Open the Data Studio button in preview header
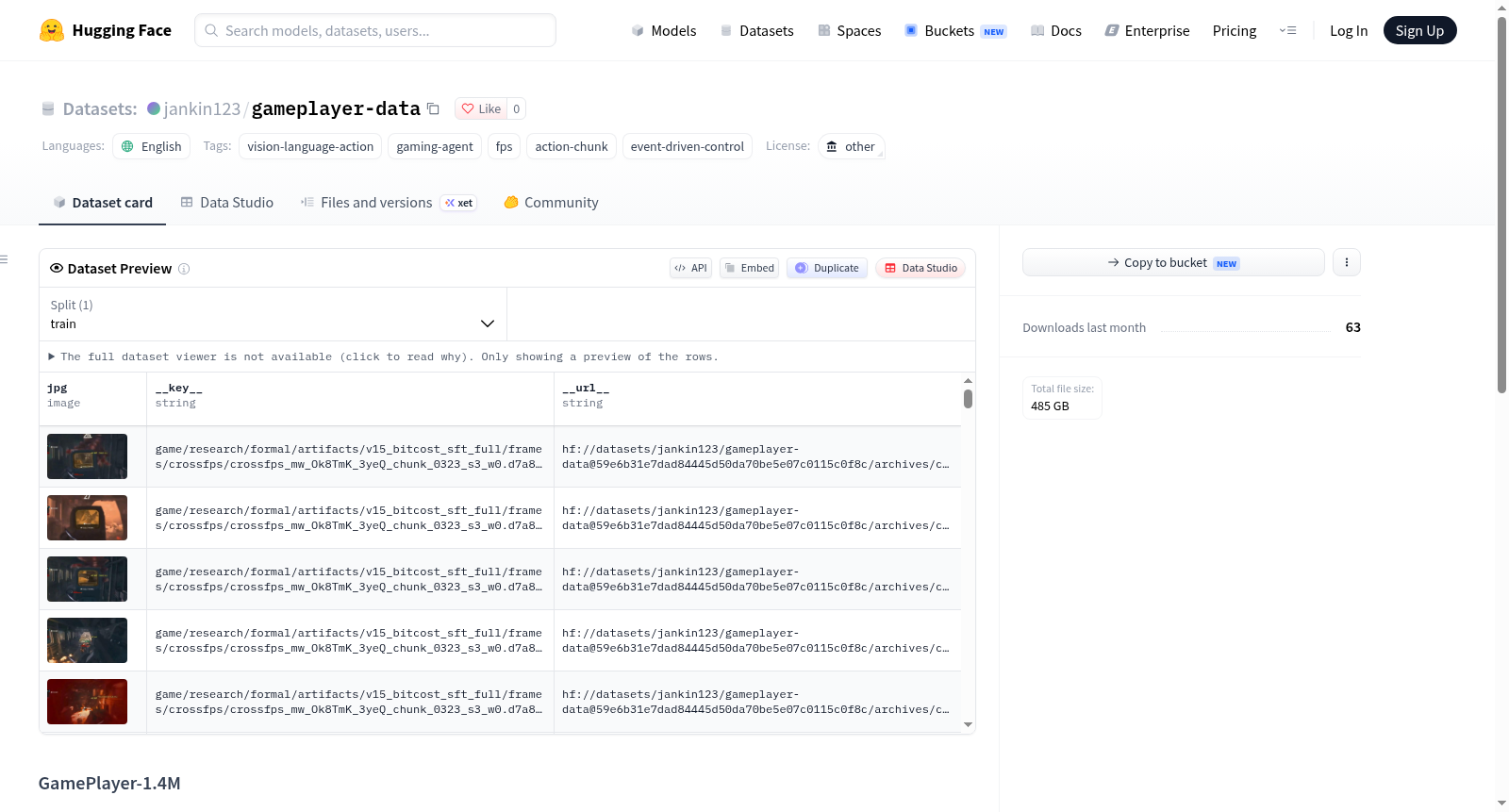This screenshot has width=1509, height=812. click(920, 268)
